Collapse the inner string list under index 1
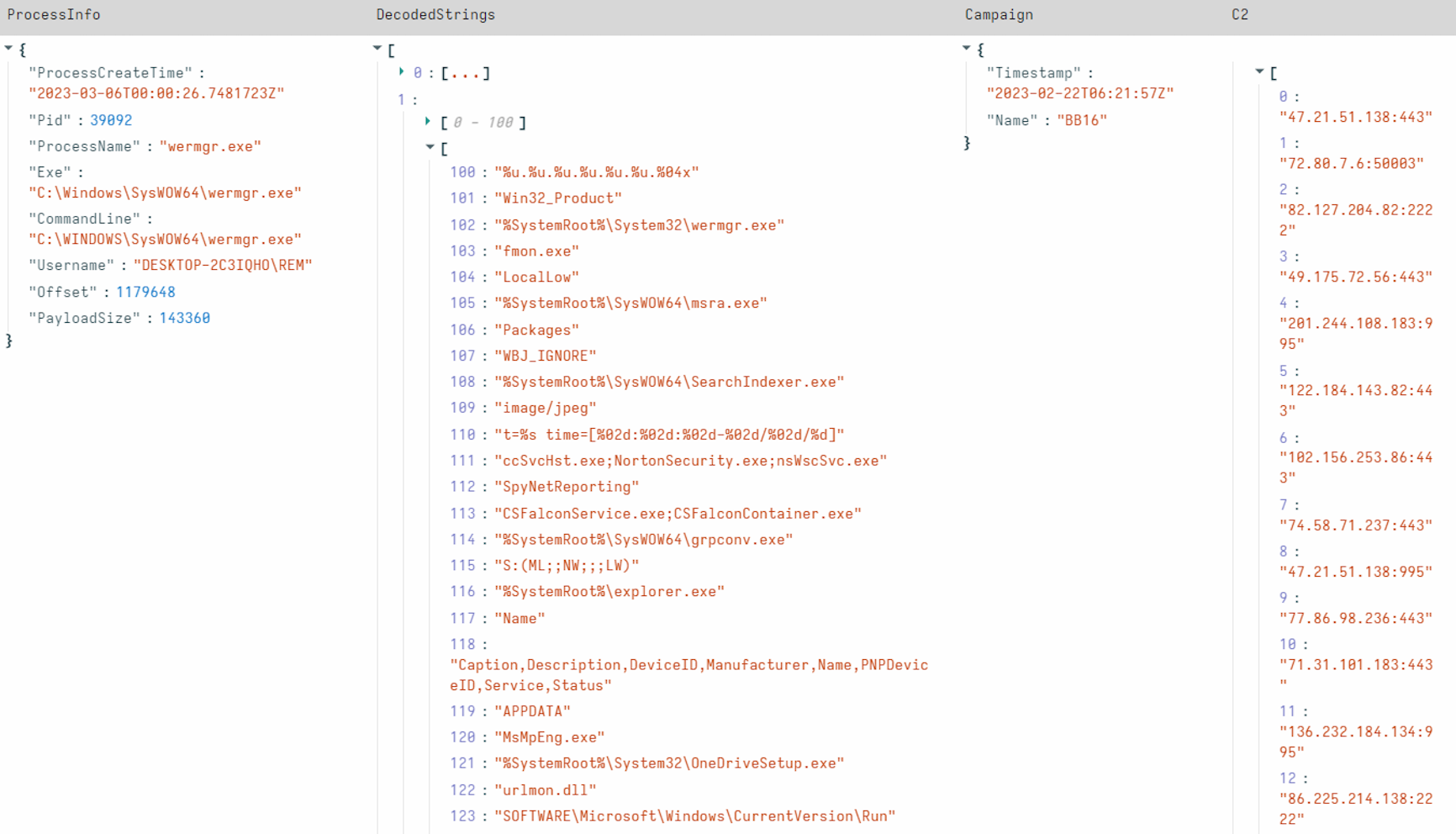Image resolution: width=1456 pixels, height=834 pixels. tap(430, 148)
